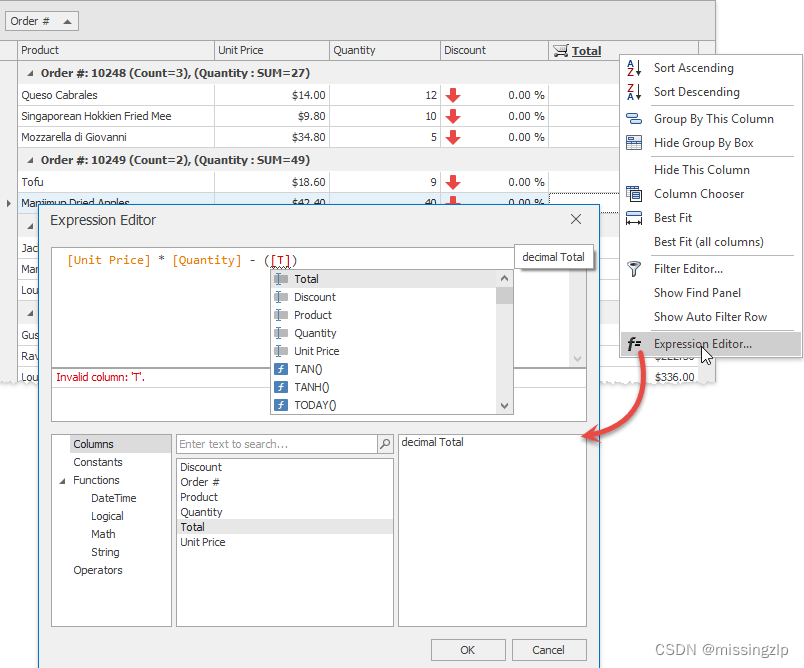Click Cancel in Expression Editor
Screen dimensions: 804x668
549,650
